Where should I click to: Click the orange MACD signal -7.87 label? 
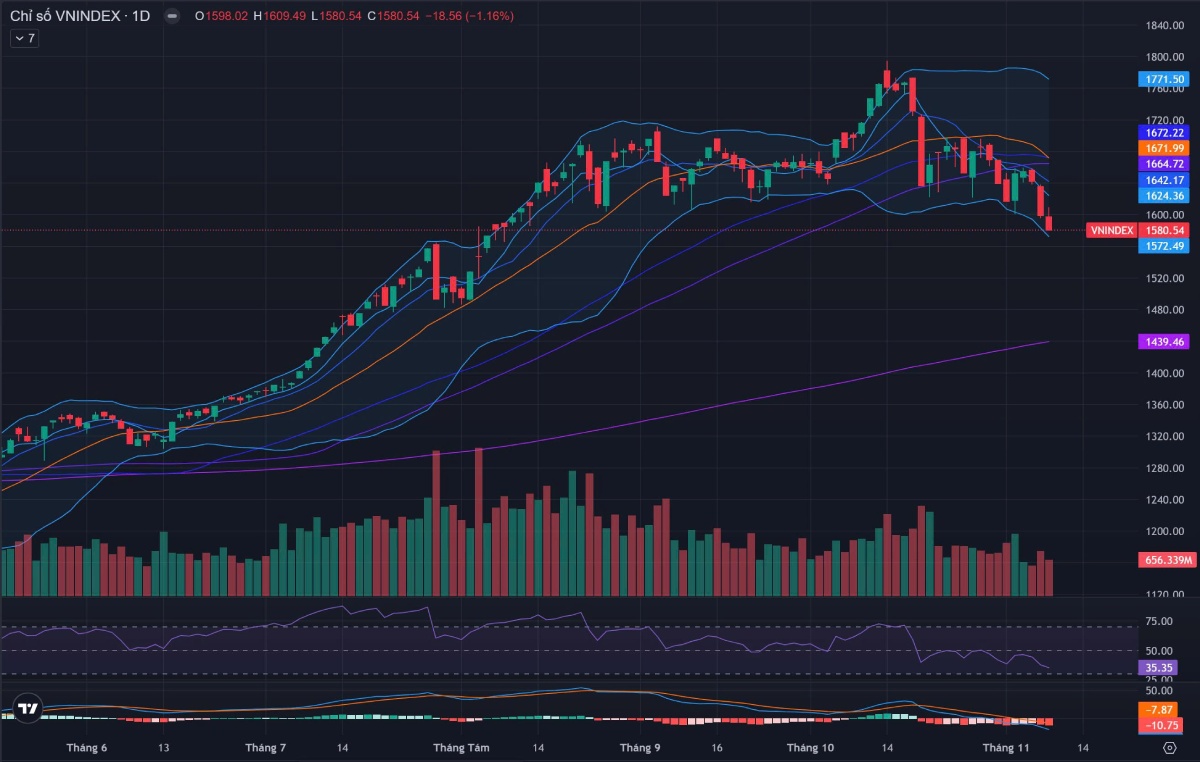click(1162, 709)
